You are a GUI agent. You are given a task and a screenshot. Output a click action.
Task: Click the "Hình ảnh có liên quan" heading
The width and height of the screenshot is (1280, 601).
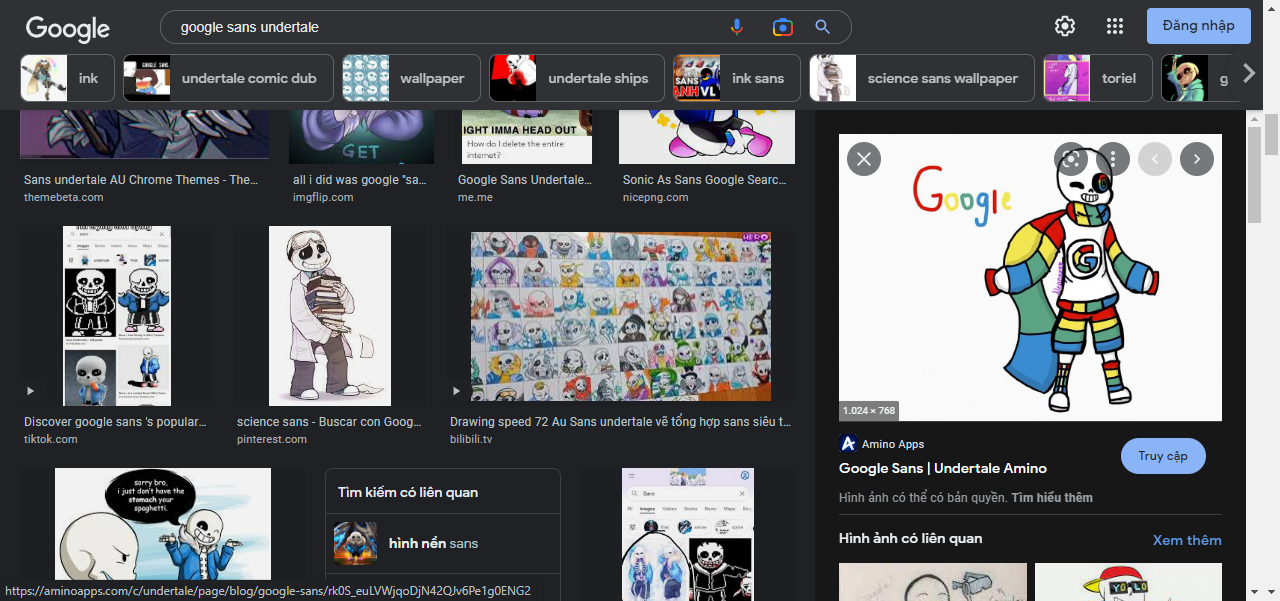[x=911, y=538]
